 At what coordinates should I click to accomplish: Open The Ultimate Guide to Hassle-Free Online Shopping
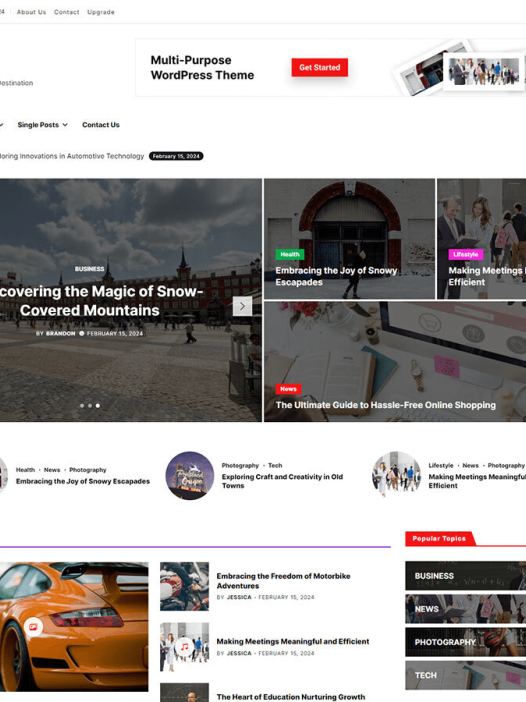[x=385, y=405]
